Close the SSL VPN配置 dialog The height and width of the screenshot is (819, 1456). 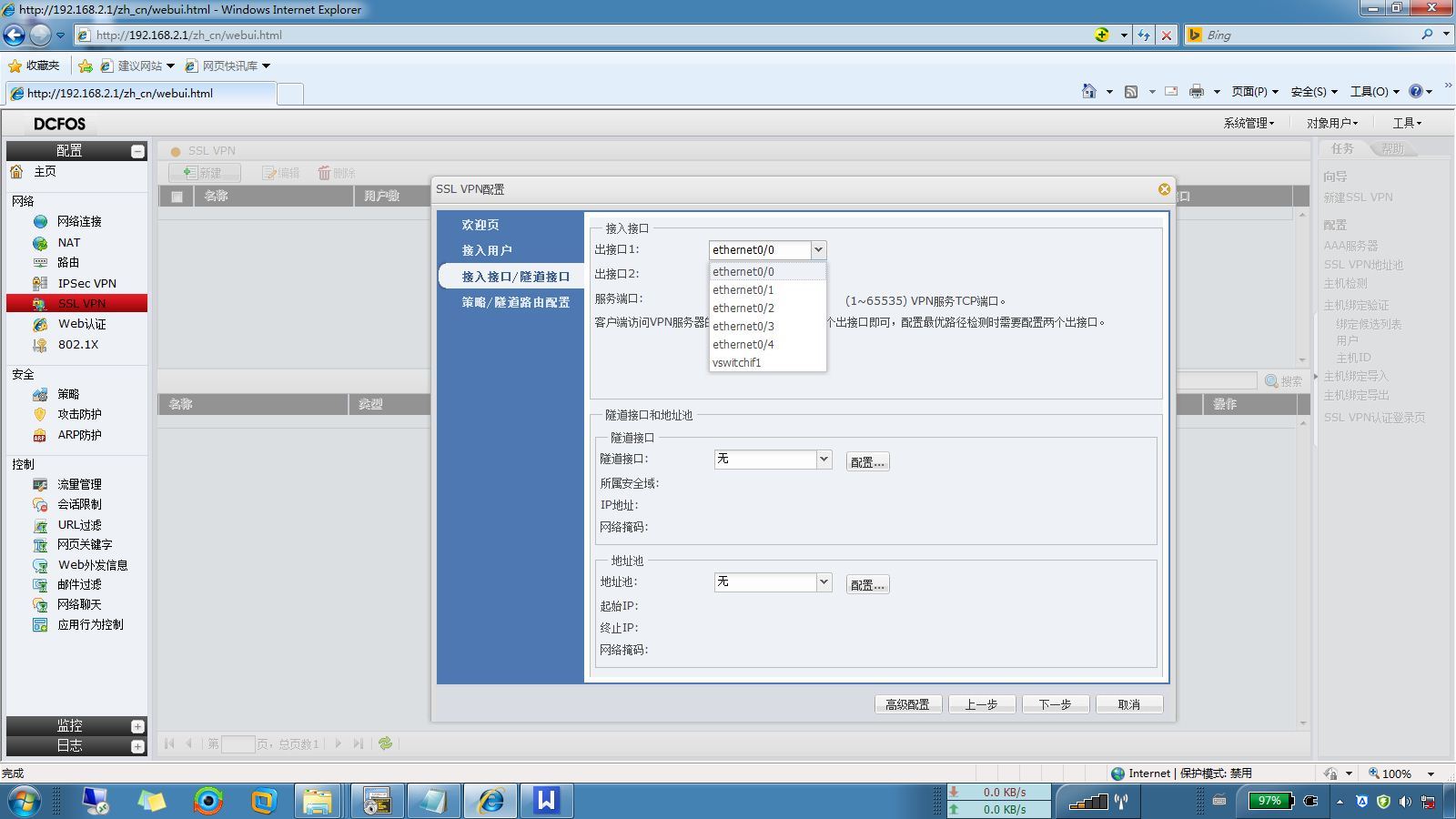pos(1164,189)
